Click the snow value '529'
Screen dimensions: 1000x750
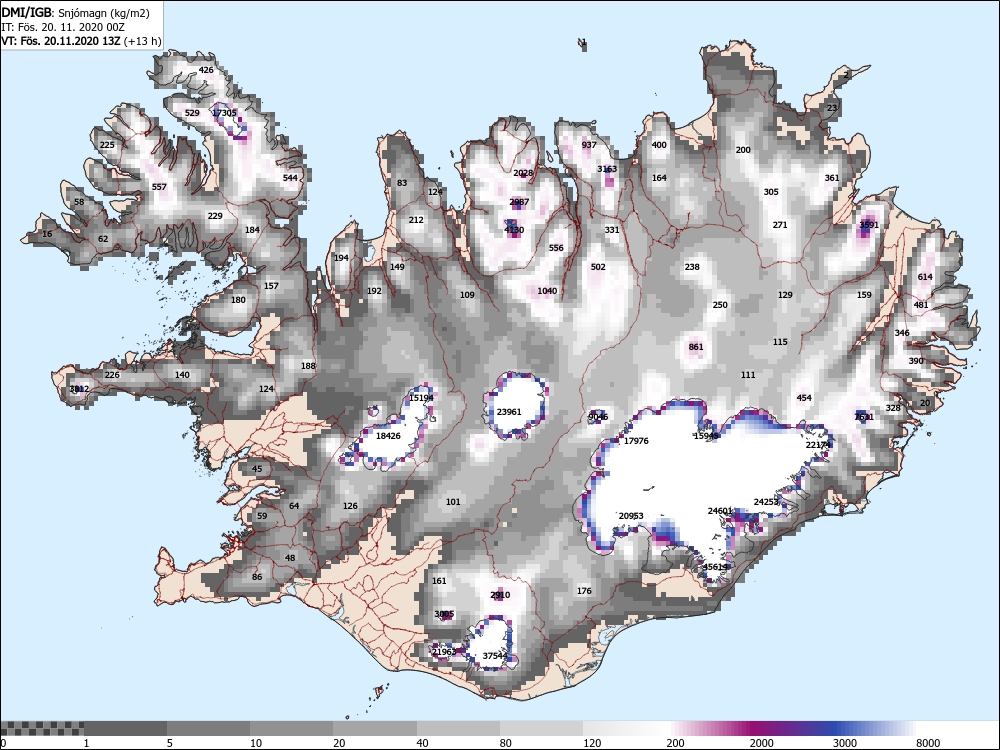[x=192, y=113]
